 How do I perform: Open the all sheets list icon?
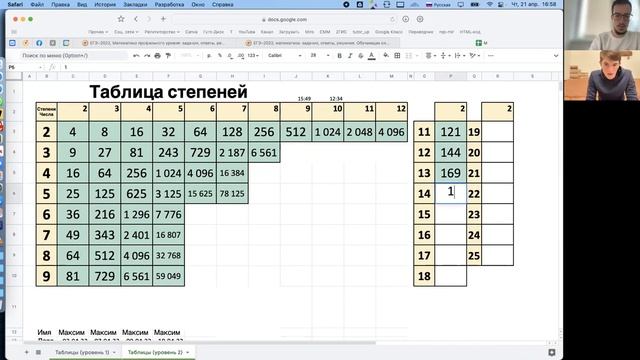pos(38,352)
